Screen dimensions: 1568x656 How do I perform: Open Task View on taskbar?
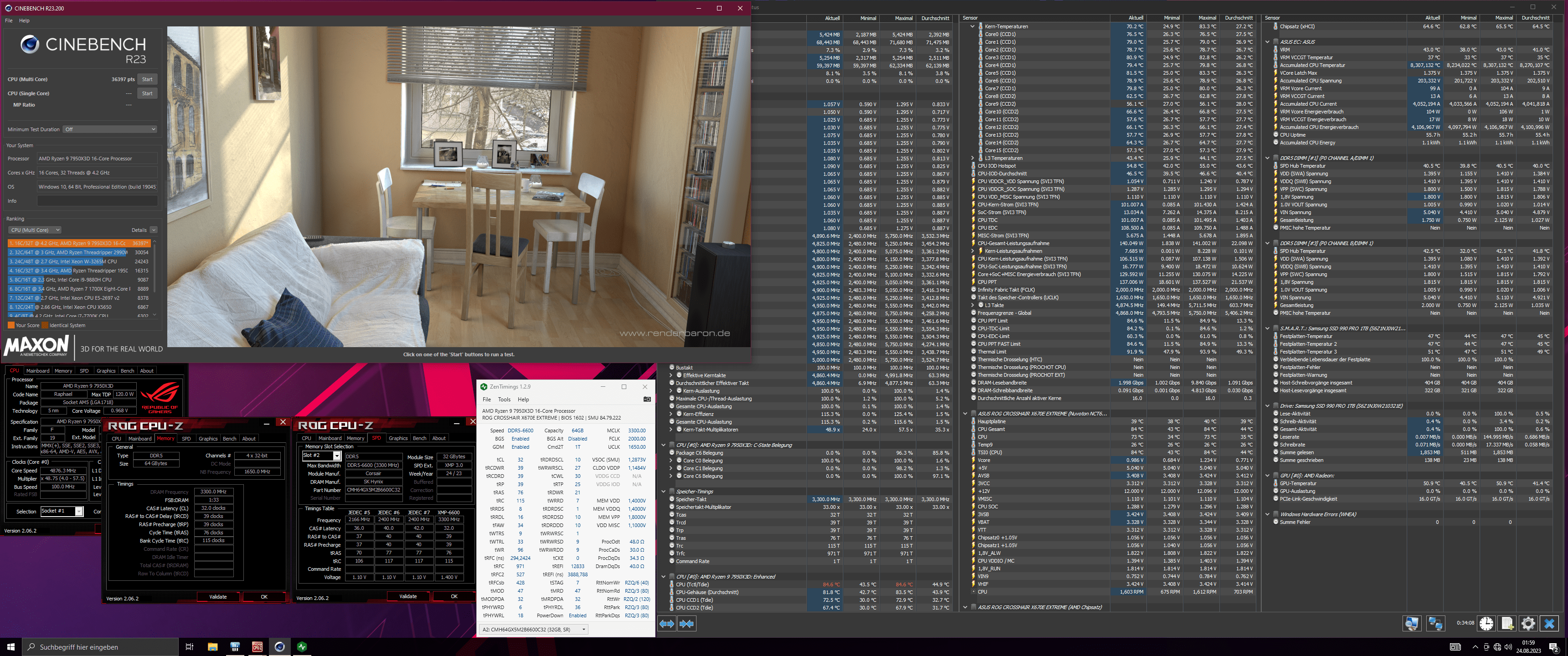pos(189,646)
